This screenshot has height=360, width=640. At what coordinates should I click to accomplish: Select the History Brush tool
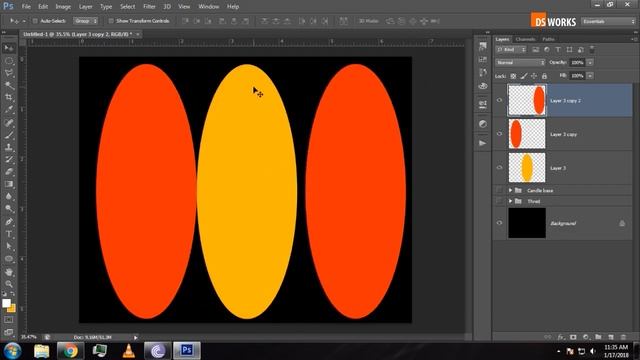tap(9, 160)
